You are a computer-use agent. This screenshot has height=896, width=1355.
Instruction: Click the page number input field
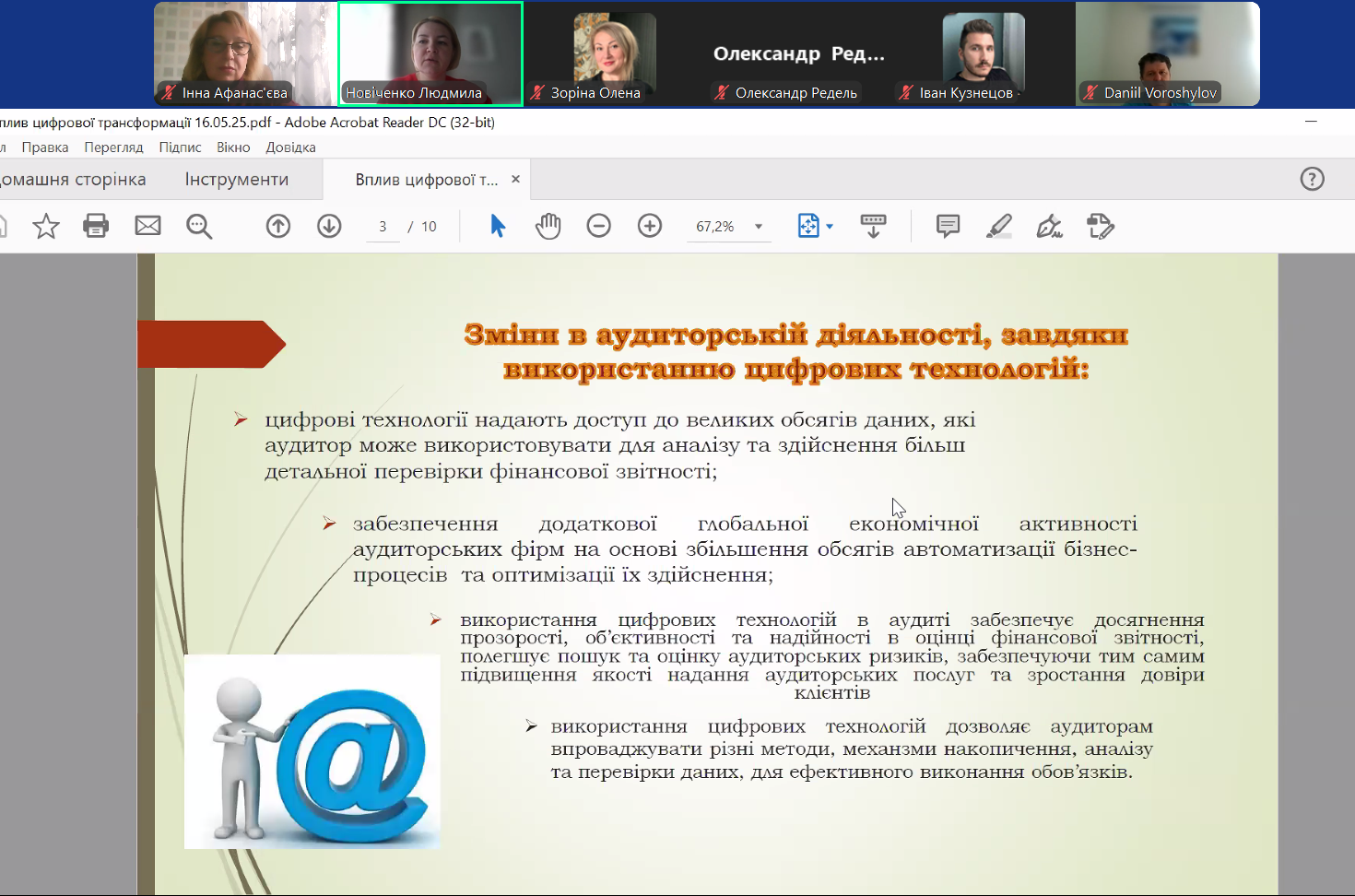pos(383,227)
